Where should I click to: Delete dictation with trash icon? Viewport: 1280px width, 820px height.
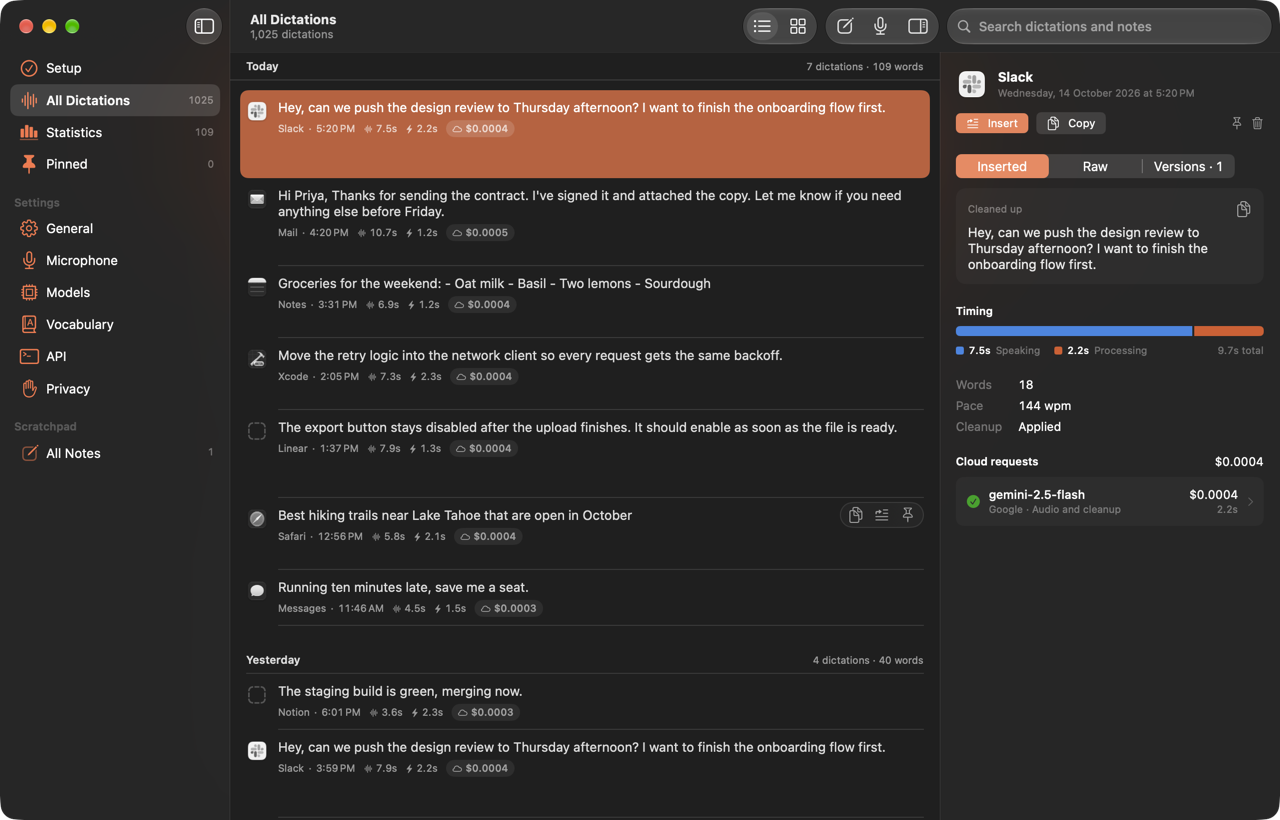click(1257, 123)
